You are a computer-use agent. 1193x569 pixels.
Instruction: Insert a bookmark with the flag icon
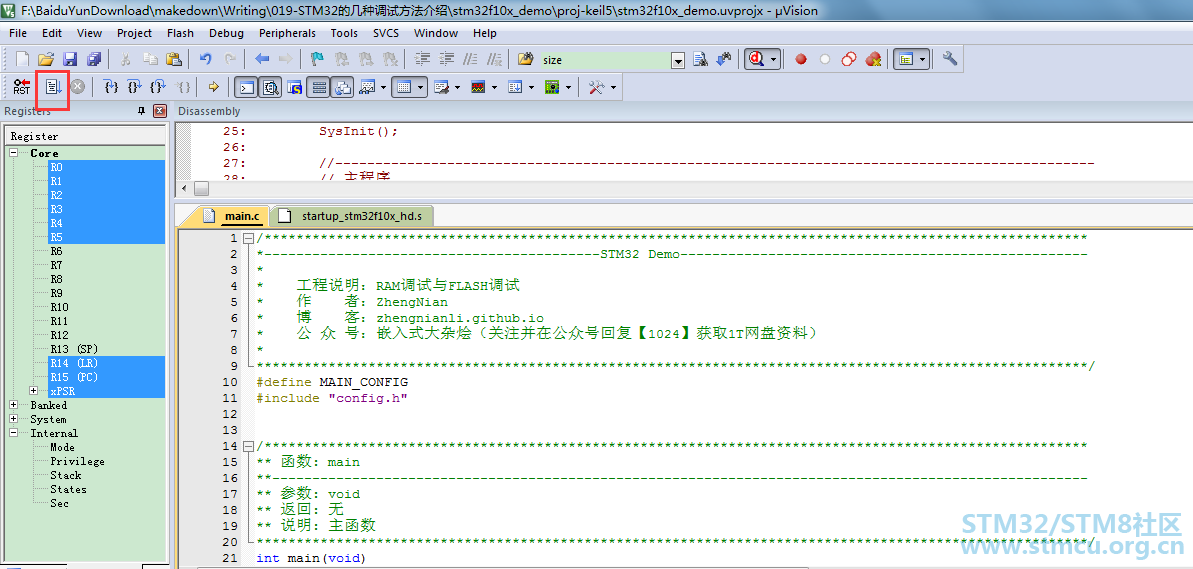317,59
